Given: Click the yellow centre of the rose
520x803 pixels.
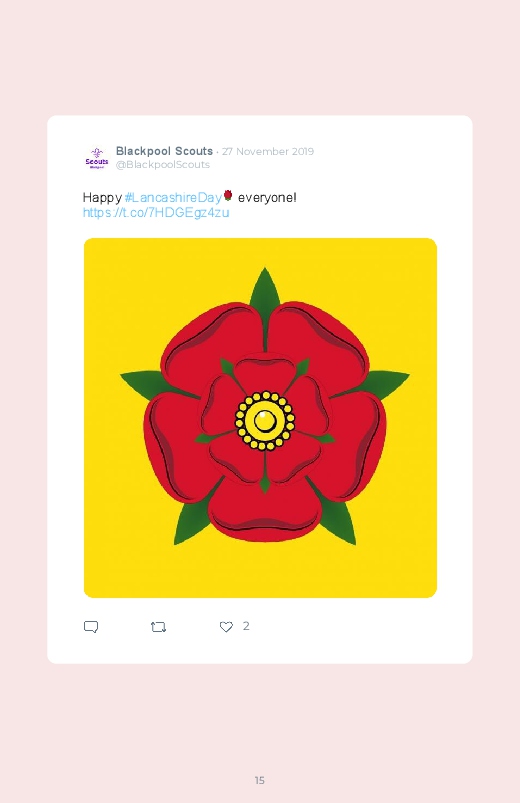Looking at the screenshot, I should click(265, 421).
